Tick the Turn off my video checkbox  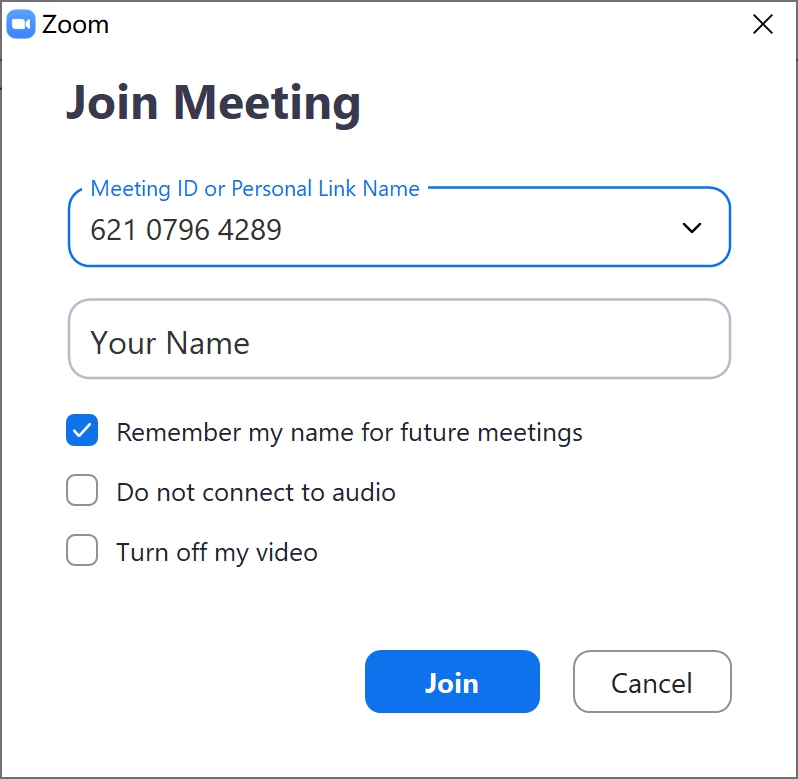[82, 551]
